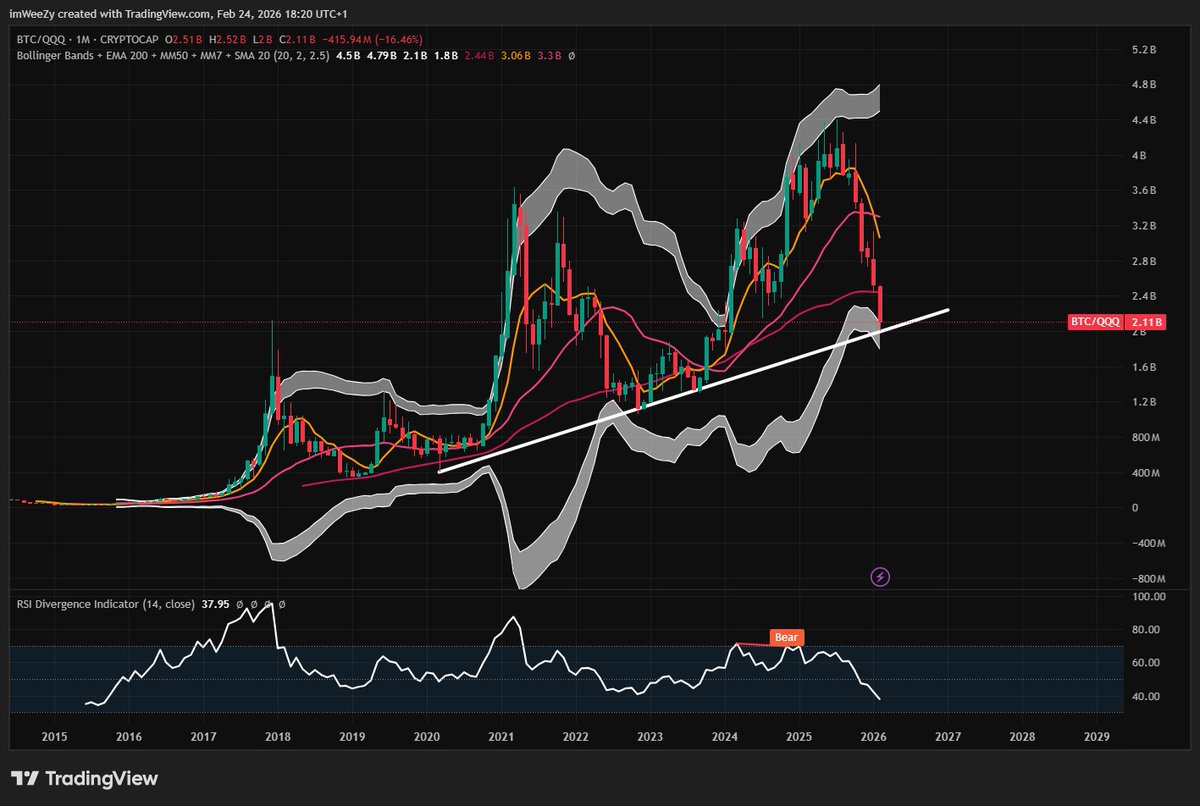The image size is (1200, 806).
Task: Click the 60.00 RSI axis label
Action: 1146,663
